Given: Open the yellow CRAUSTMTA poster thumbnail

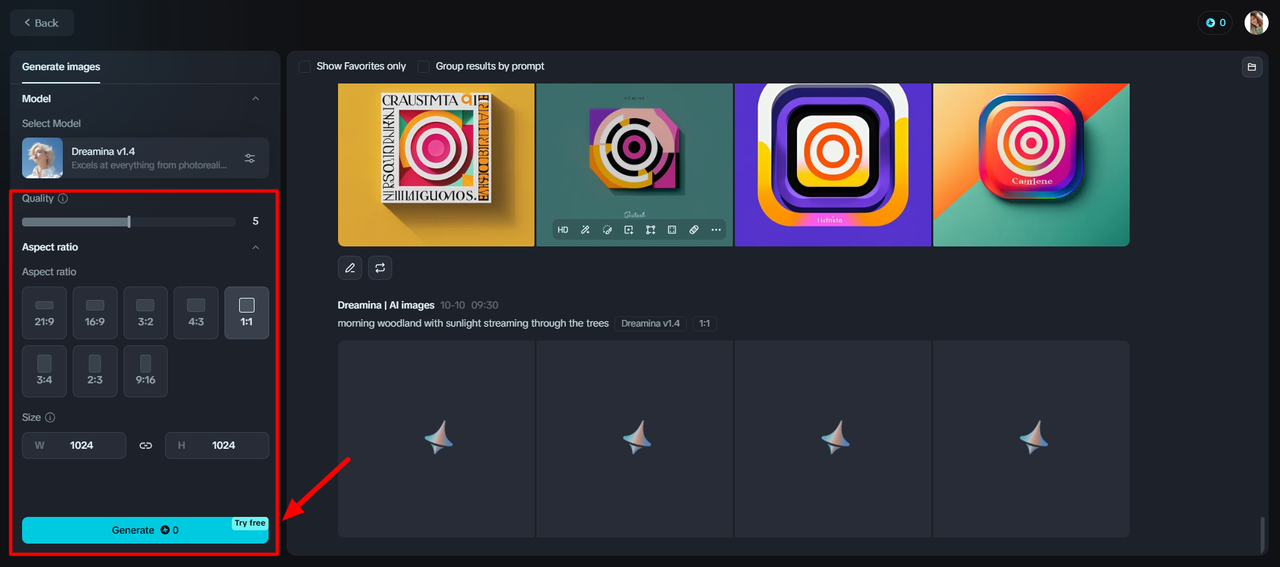Looking at the screenshot, I should coord(436,164).
